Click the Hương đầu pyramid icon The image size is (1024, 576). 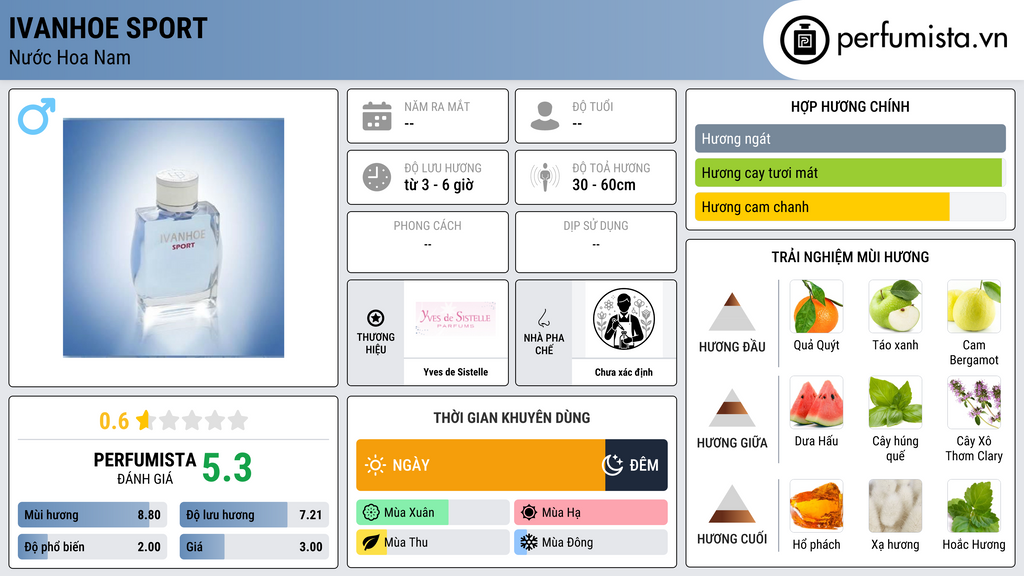tap(732, 312)
